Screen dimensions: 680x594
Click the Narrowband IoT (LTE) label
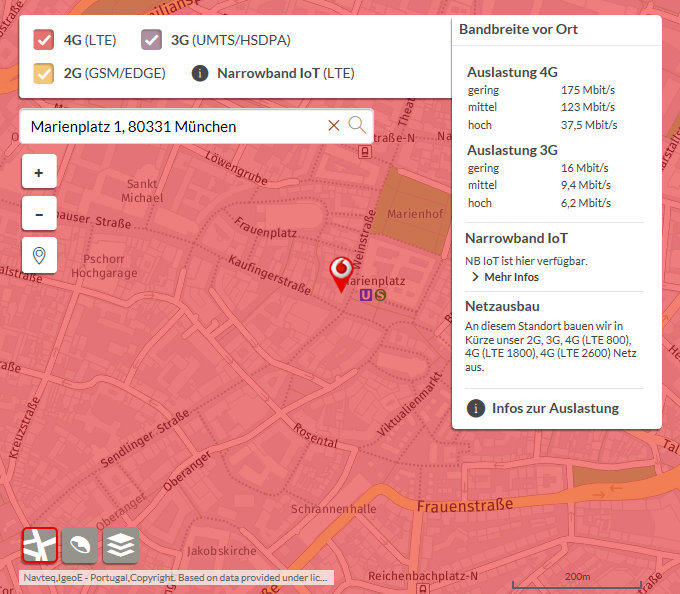(285, 73)
